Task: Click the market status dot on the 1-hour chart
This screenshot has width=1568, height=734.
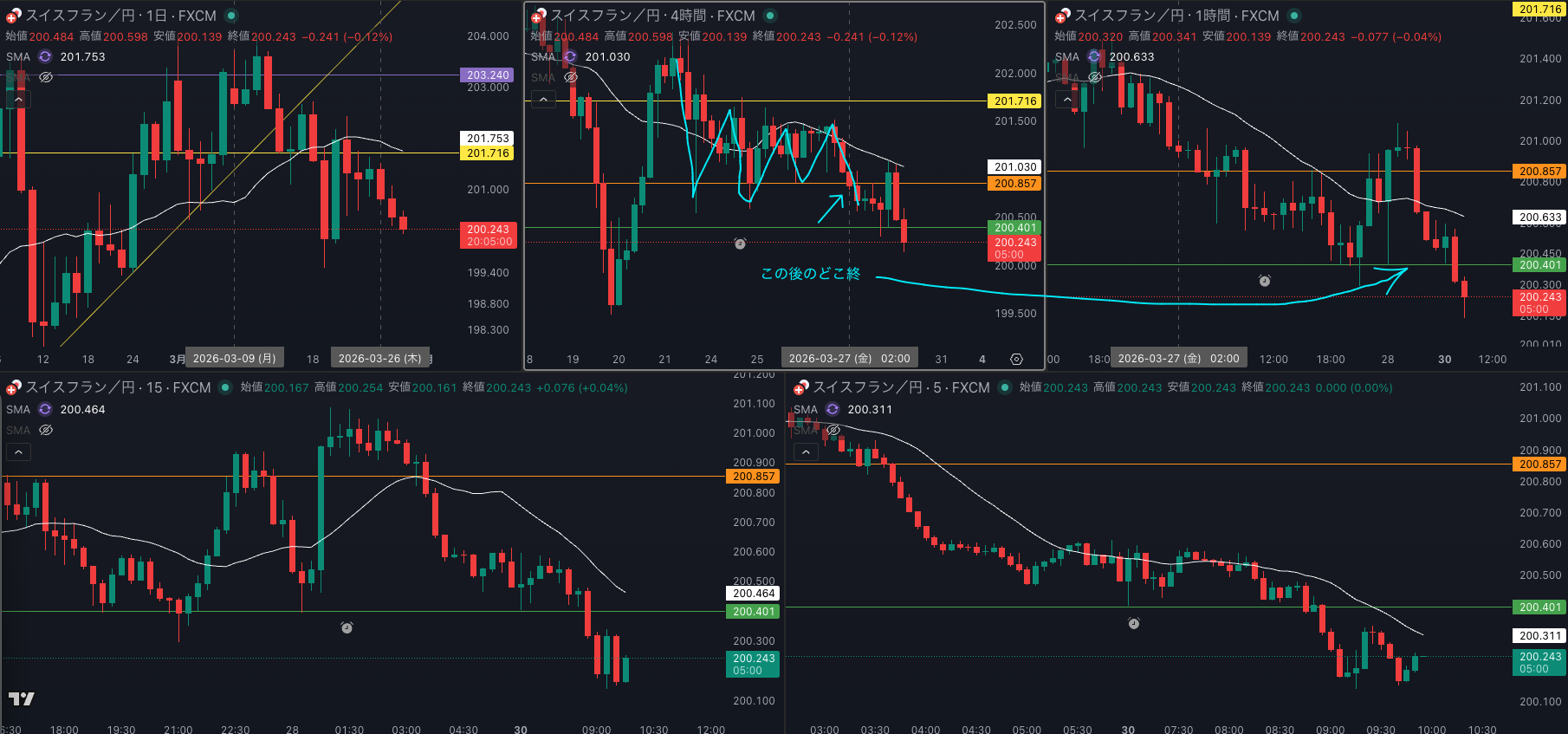Action: click(x=1294, y=16)
